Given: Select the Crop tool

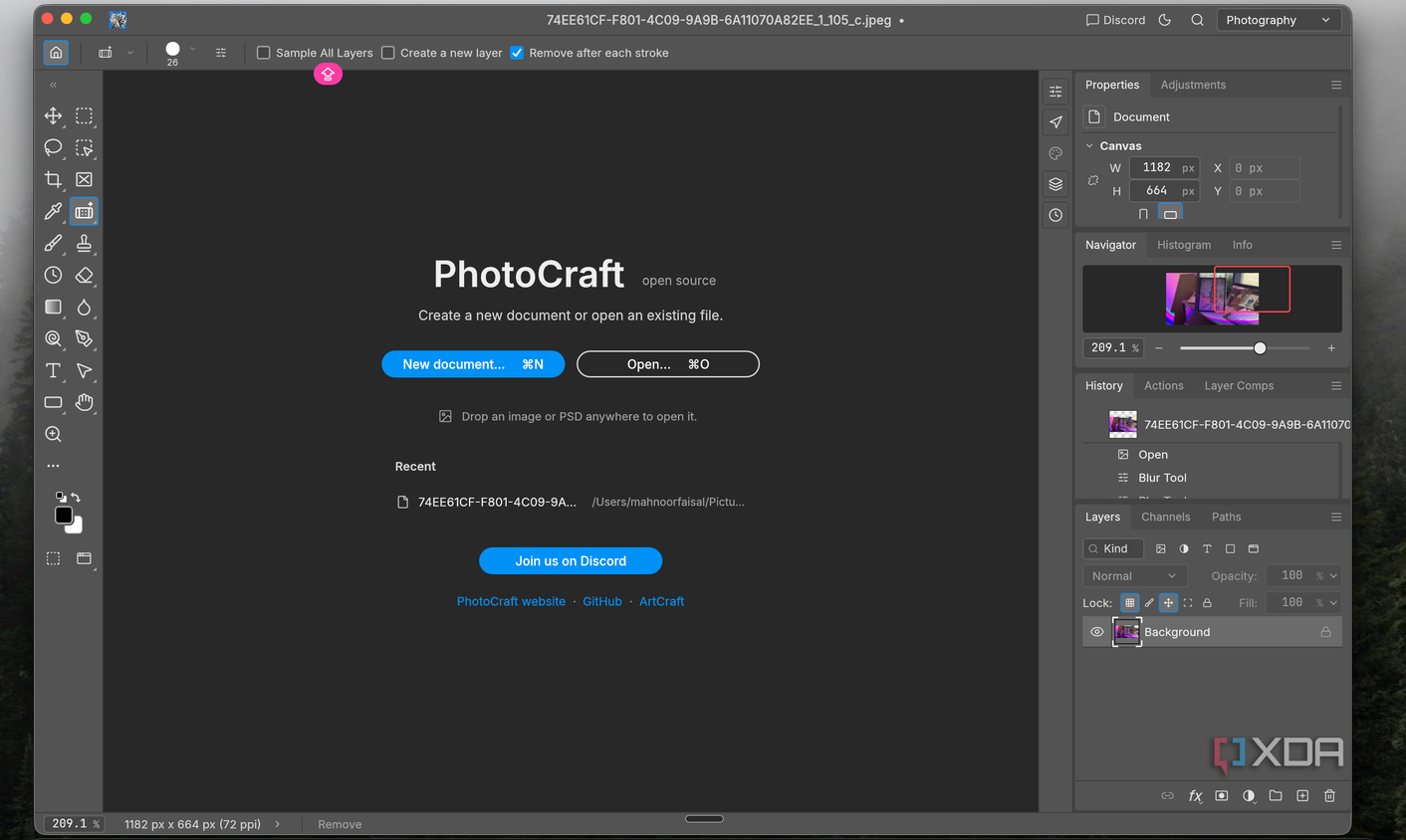Looking at the screenshot, I should (x=54, y=180).
